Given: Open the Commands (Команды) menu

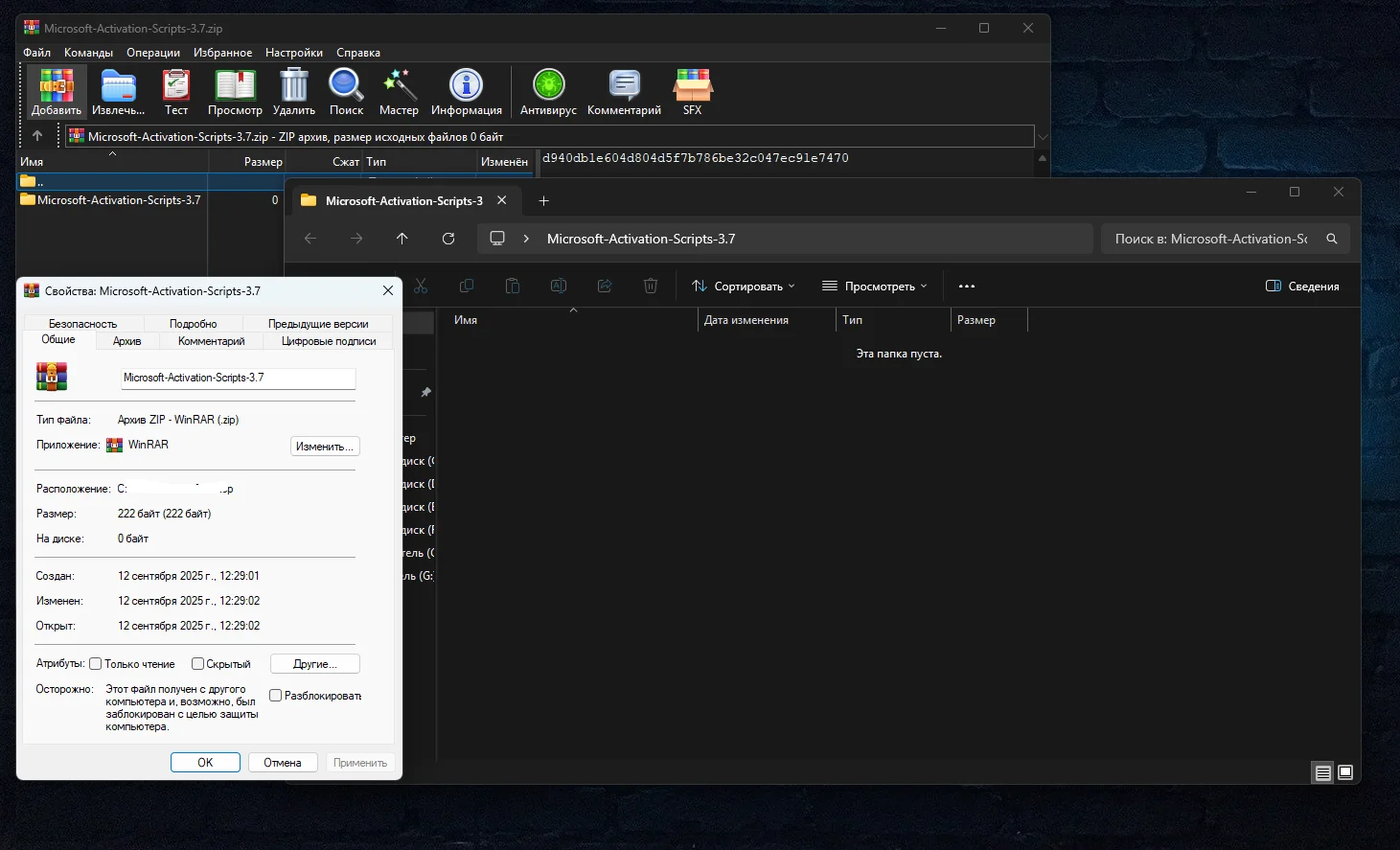Looking at the screenshot, I should [88, 53].
